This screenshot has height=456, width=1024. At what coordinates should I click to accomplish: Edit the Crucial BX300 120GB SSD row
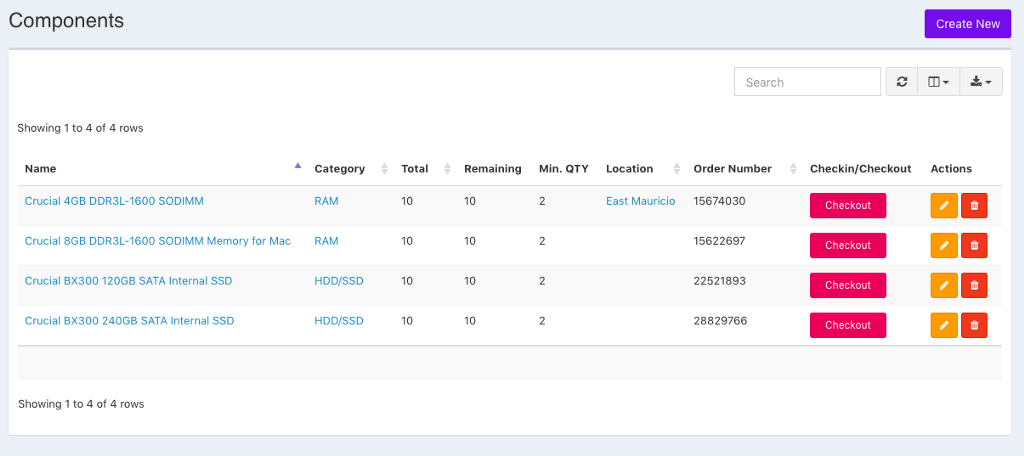(x=943, y=285)
